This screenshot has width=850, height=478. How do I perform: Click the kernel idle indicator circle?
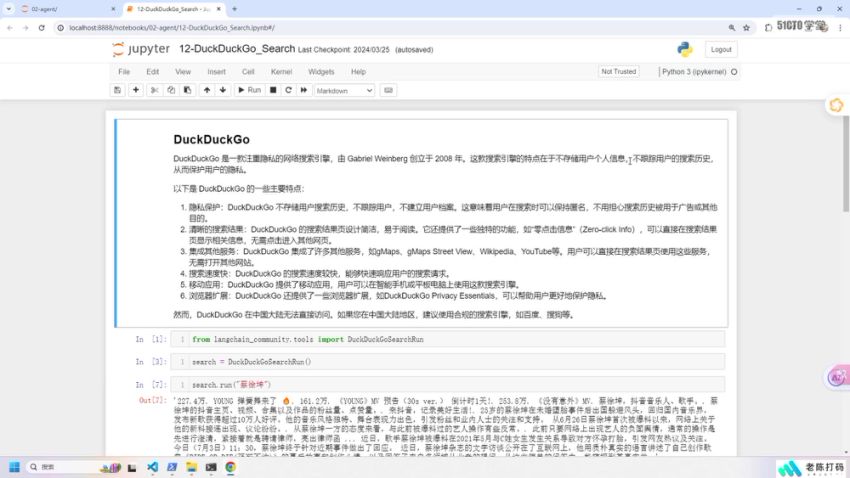pos(734,72)
